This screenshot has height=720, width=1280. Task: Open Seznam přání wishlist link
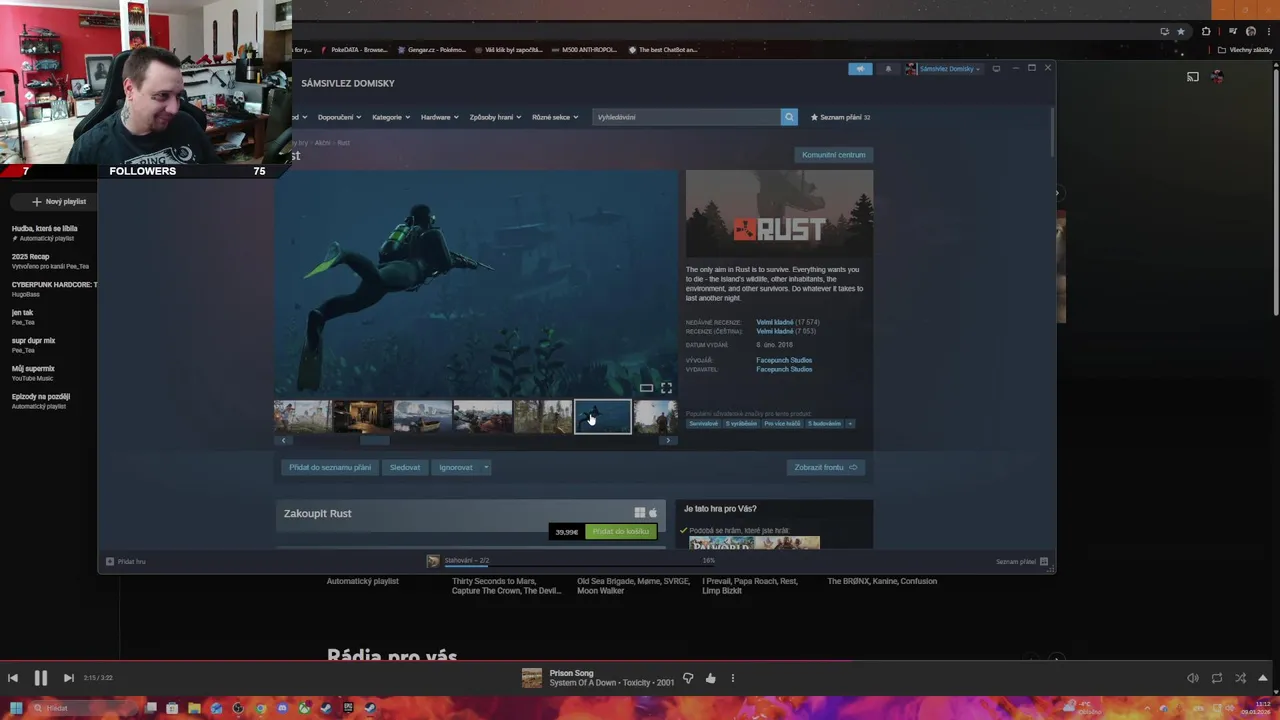coord(840,117)
